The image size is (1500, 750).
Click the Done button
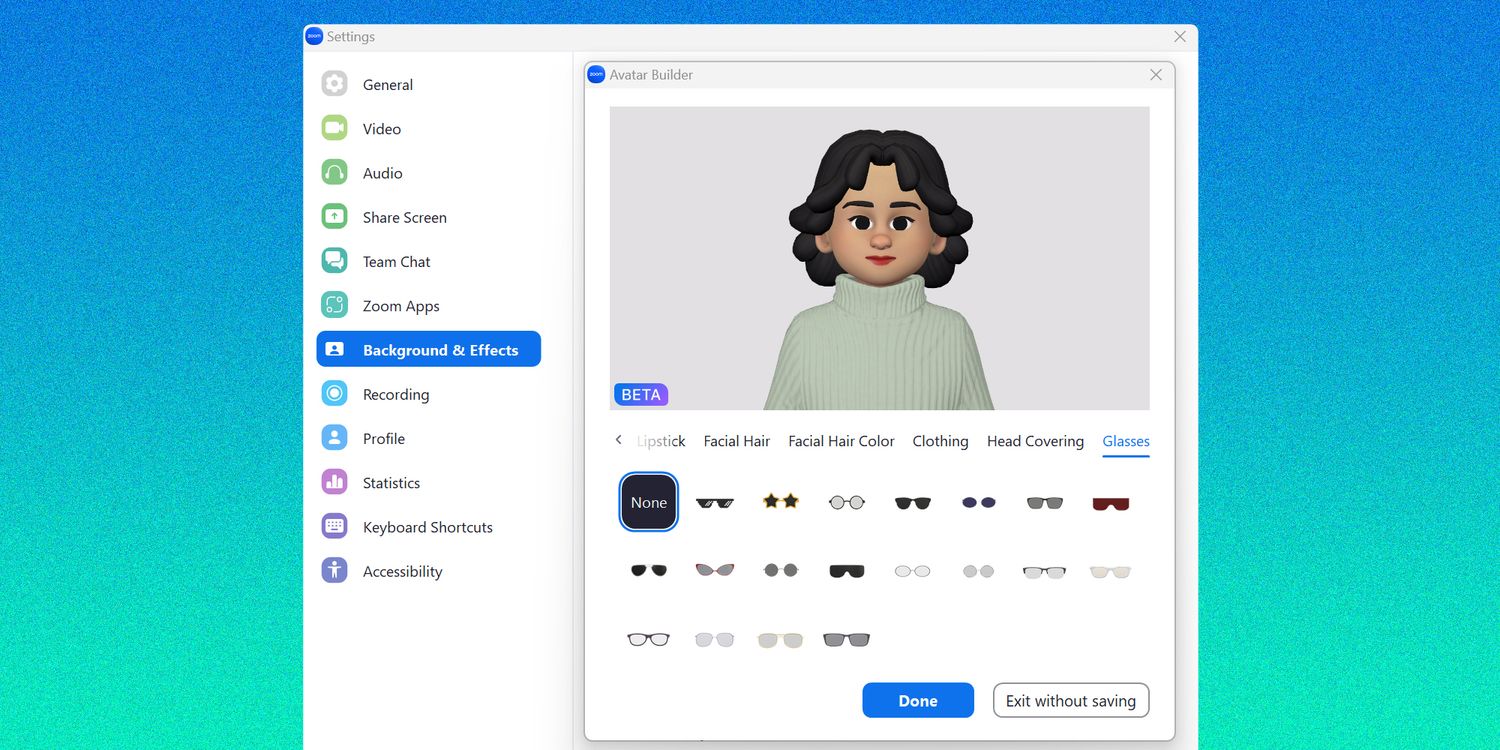(917, 701)
